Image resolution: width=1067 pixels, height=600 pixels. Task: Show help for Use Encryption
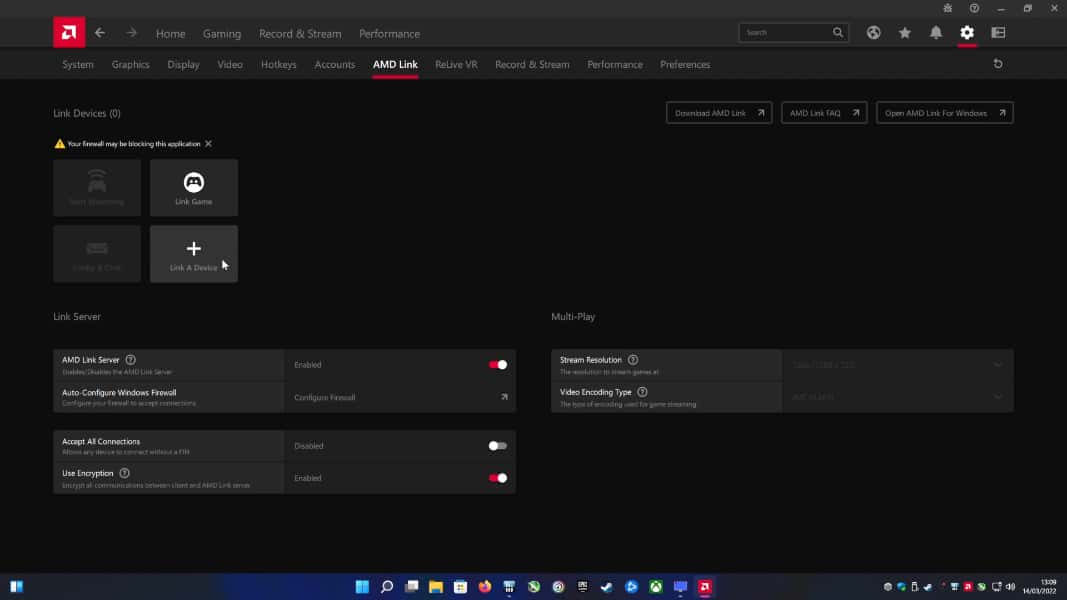(125, 473)
